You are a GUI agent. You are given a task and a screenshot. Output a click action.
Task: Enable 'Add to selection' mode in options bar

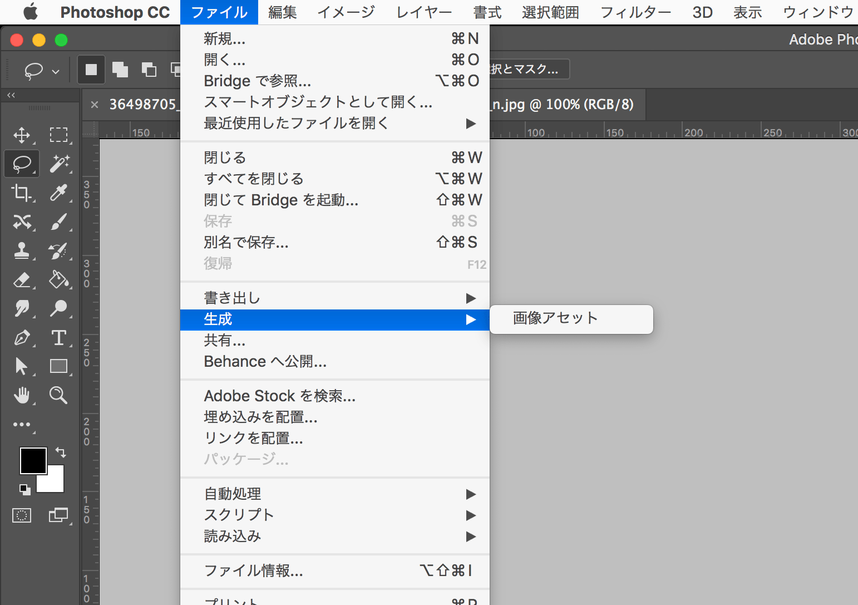pos(120,70)
